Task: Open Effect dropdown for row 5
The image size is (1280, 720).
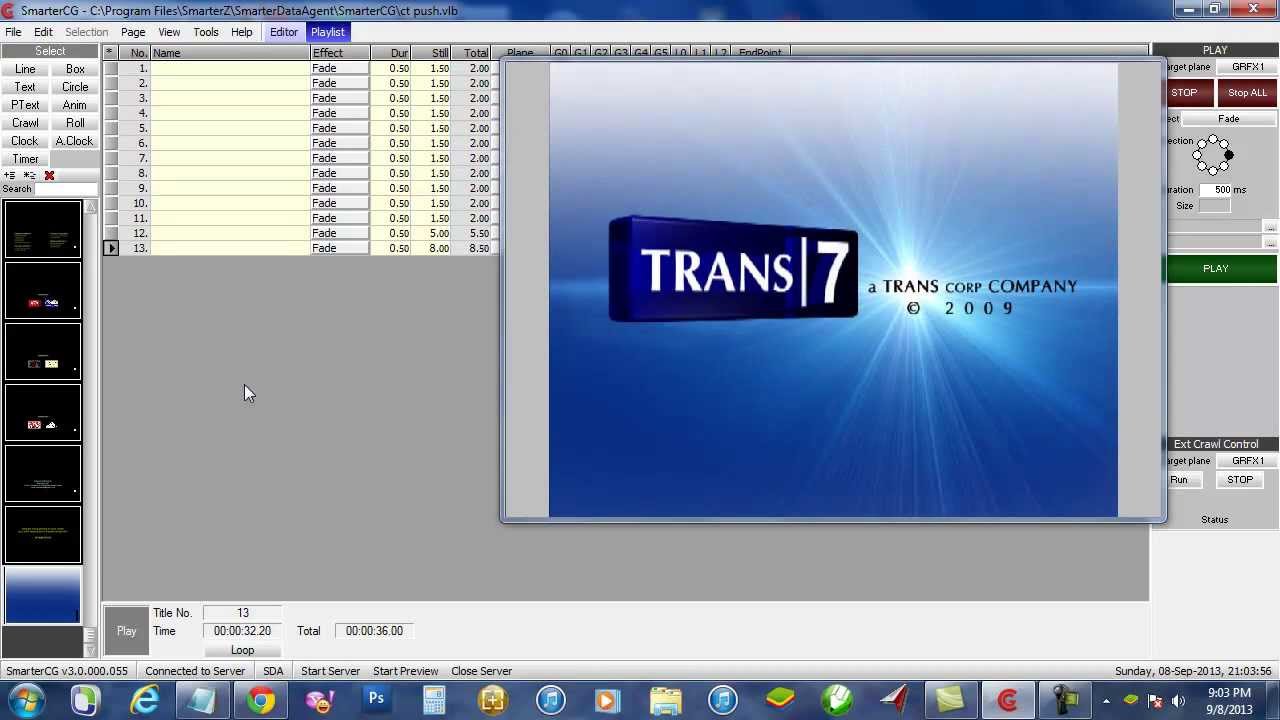Action: (x=339, y=129)
